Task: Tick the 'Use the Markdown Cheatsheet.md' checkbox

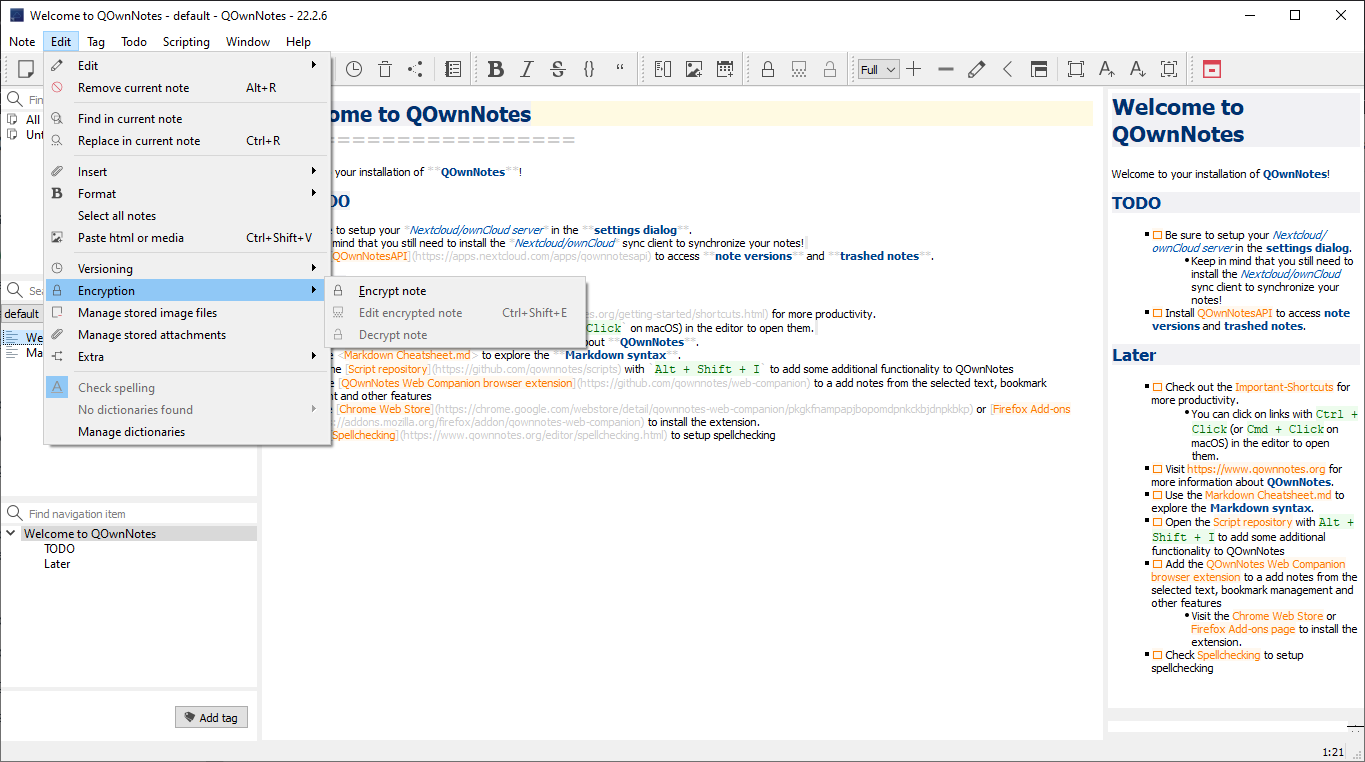Action: (1157, 495)
